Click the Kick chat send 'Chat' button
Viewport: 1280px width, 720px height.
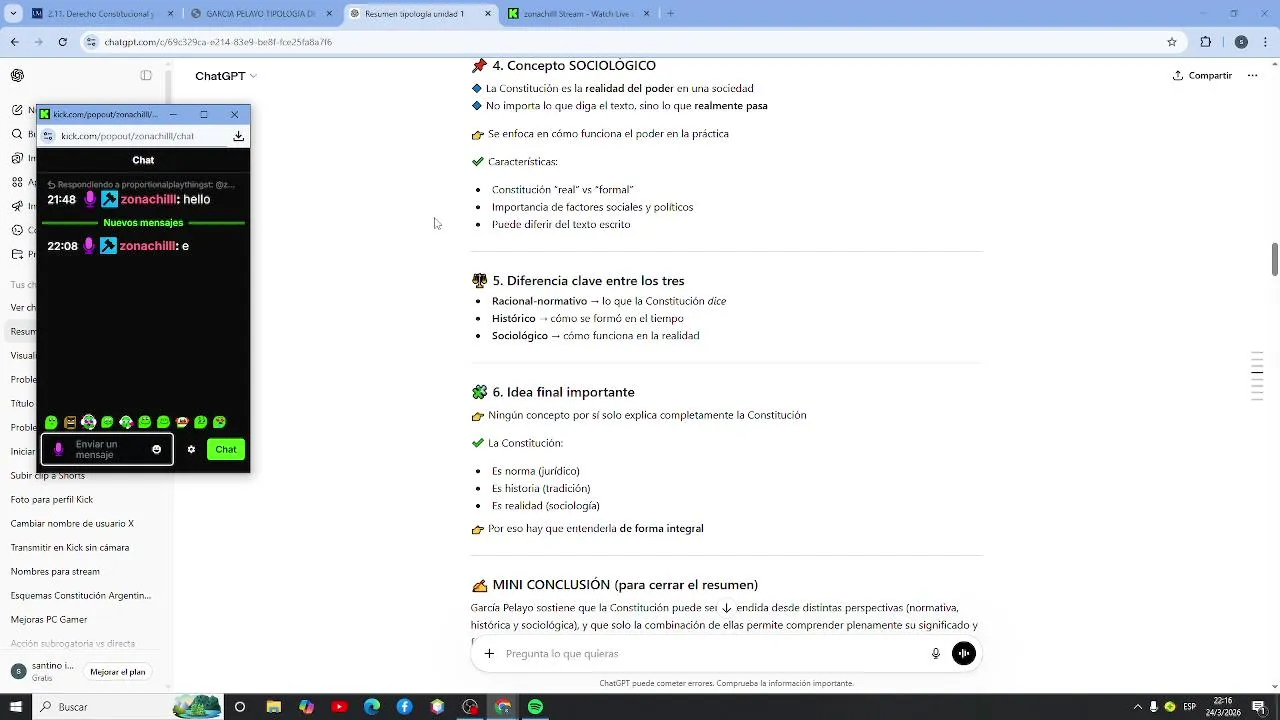[226, 450]
